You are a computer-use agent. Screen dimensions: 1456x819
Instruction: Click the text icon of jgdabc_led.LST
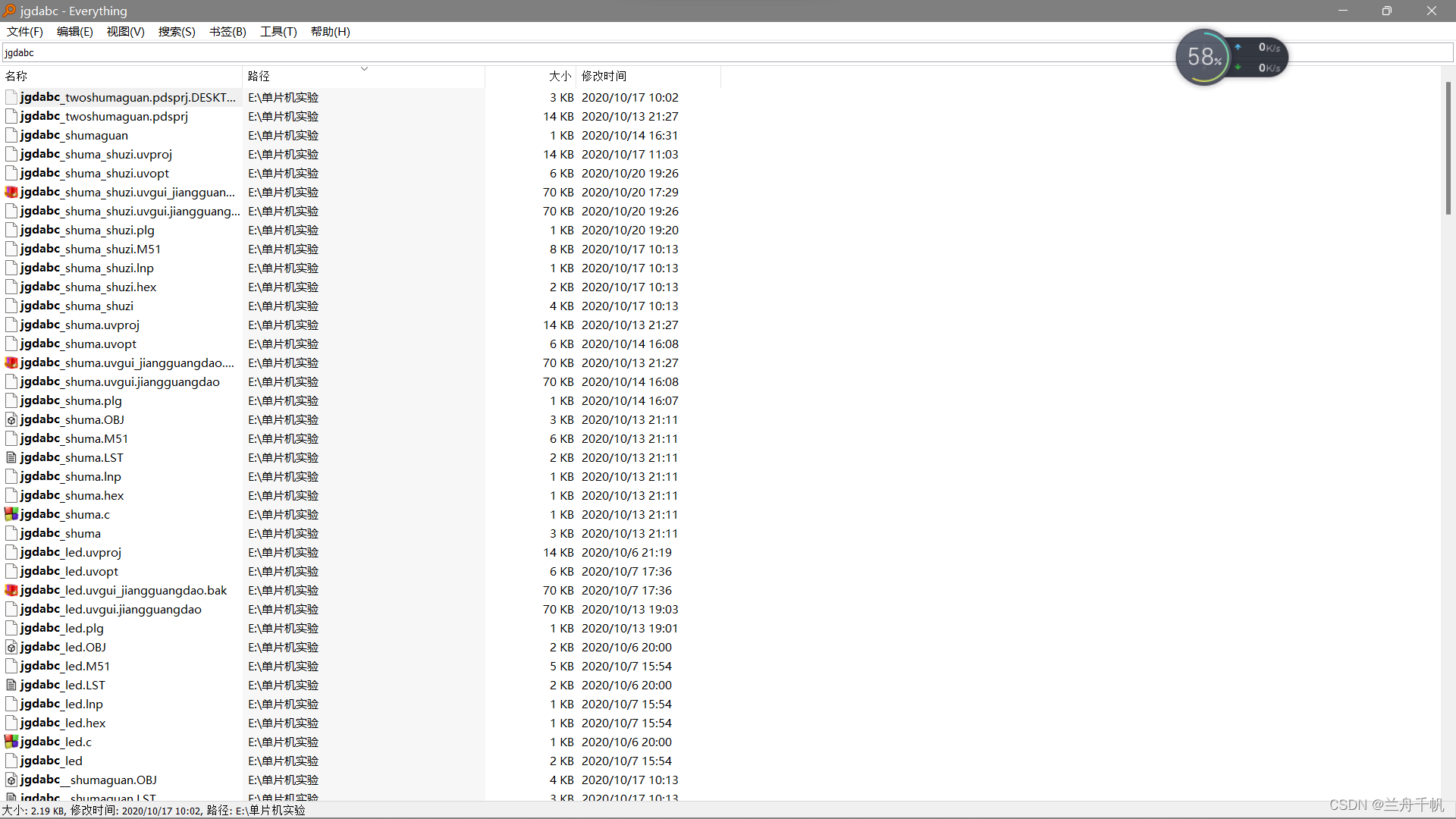click(x=11, y=685)
